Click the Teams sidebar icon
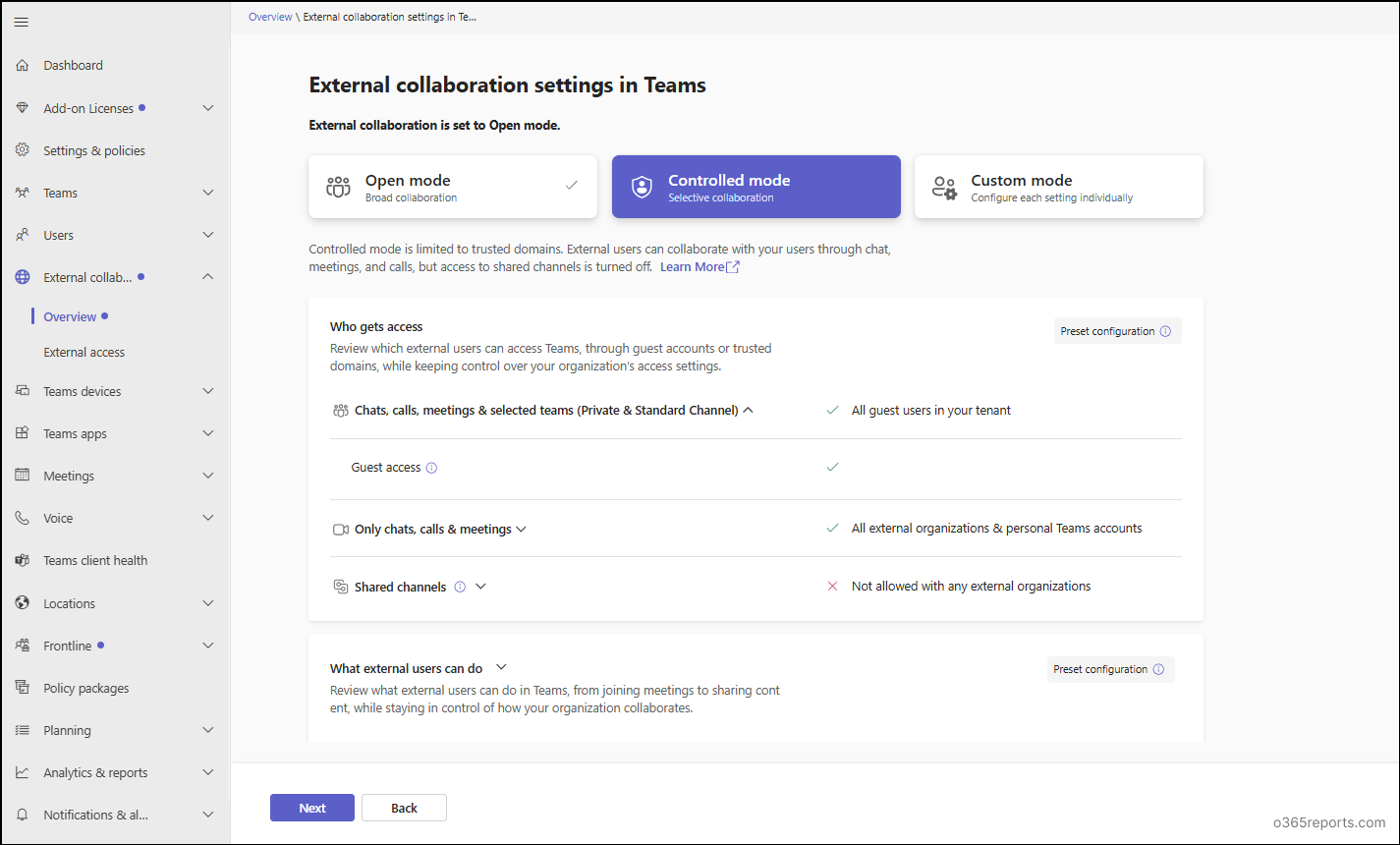The height and width of the screenshot is (845, 1400). (23, 193)
